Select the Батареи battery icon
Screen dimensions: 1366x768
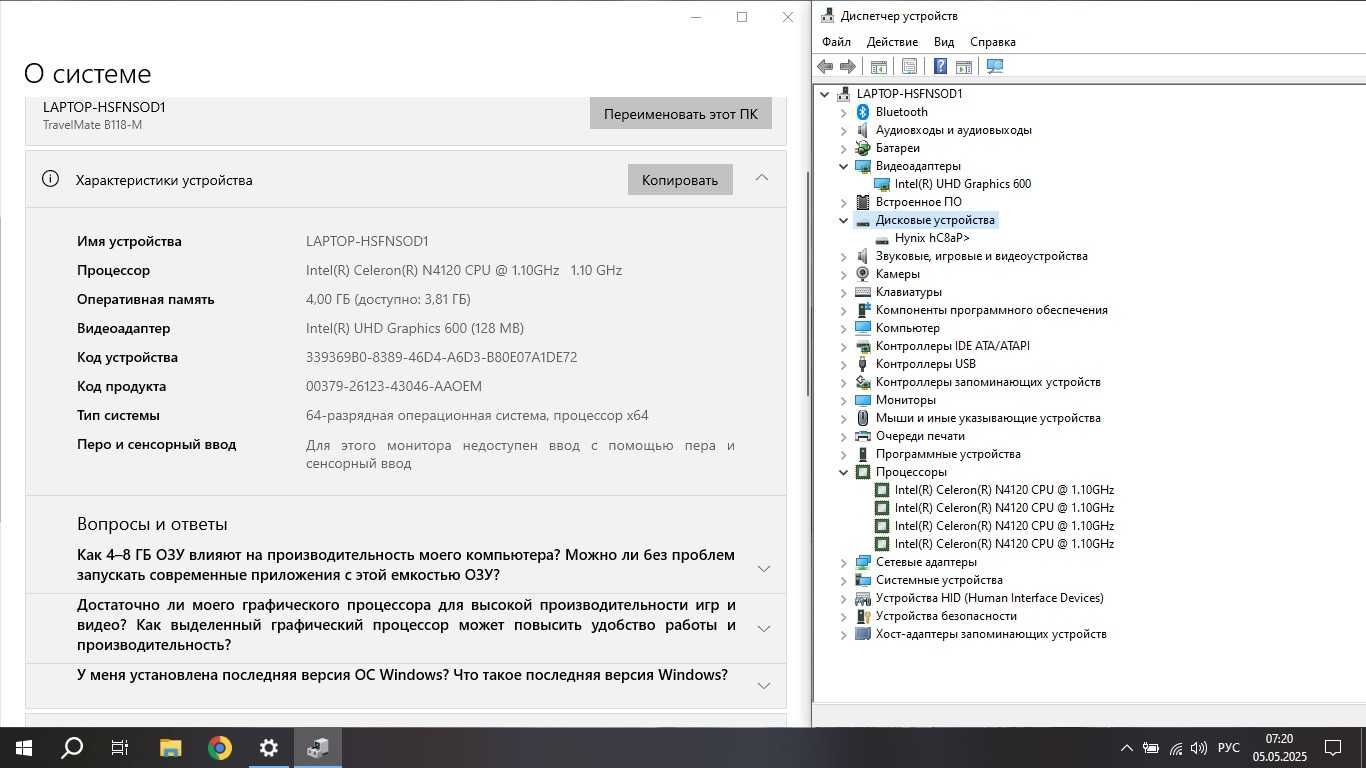click(863, 148)
